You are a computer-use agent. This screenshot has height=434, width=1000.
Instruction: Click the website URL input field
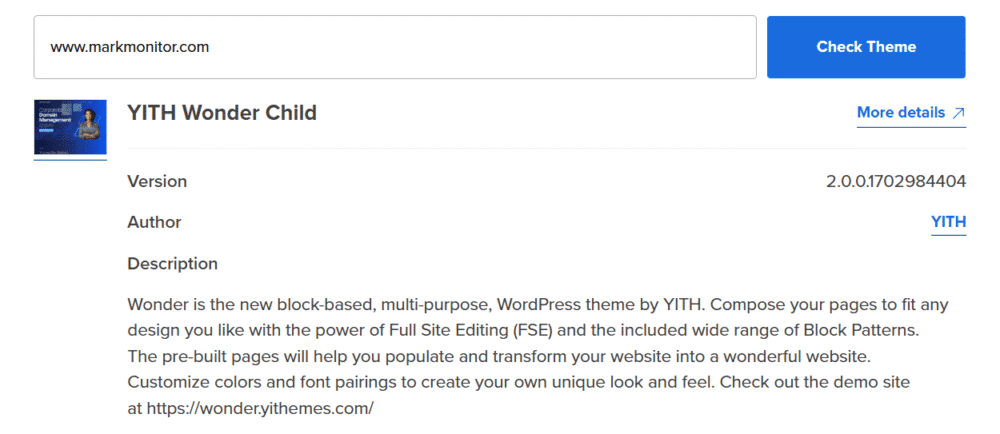tap(395, 47)
